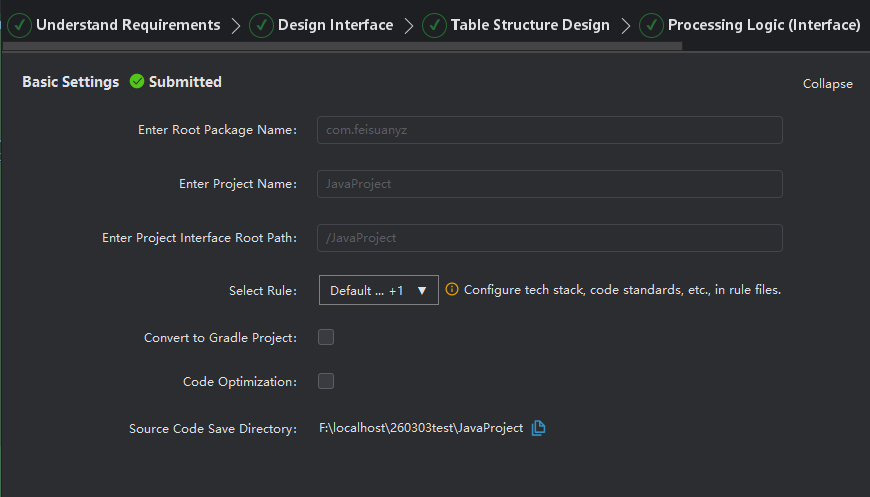Click the checkmark icon before Design Interface

[x=261, y=25]
